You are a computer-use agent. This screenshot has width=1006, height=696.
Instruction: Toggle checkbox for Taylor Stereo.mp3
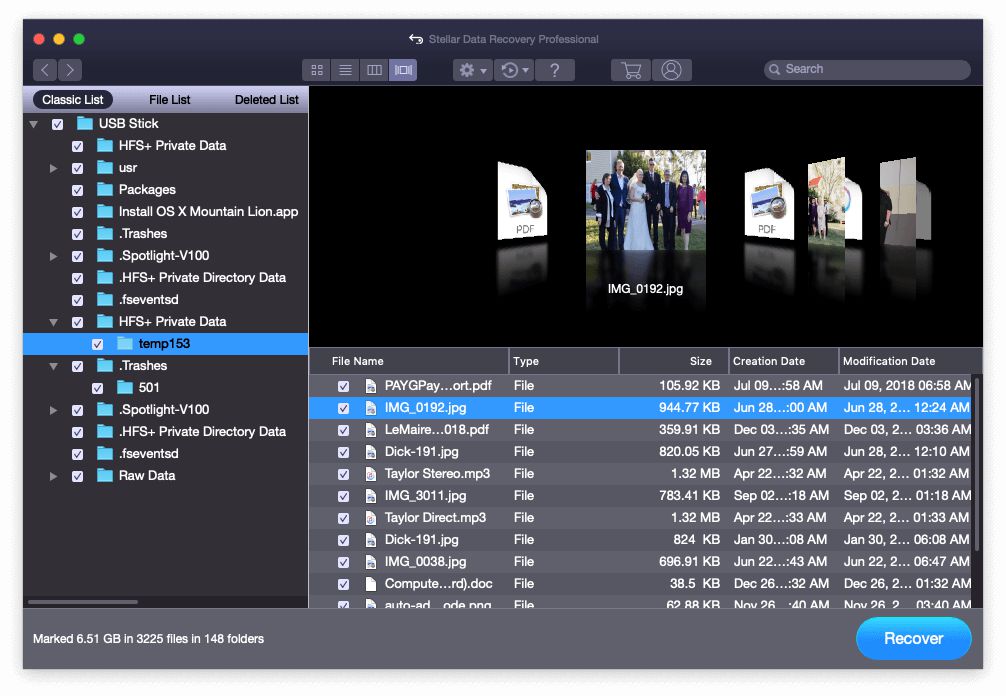tap(343, 474)
